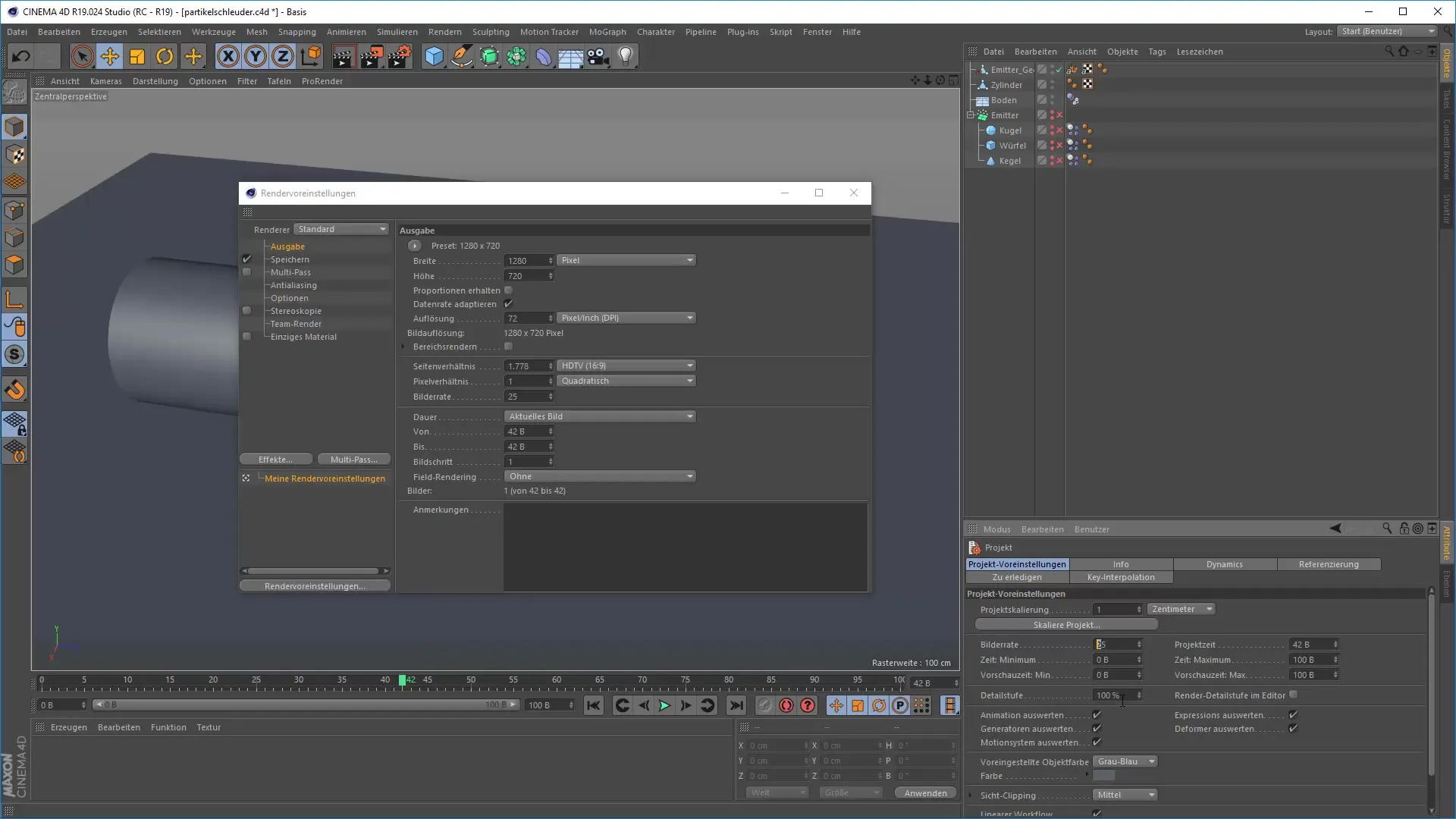The height and width of the screenshot is (819, 1456).
Task: Play the animation forwards
Action: (664, 706)
